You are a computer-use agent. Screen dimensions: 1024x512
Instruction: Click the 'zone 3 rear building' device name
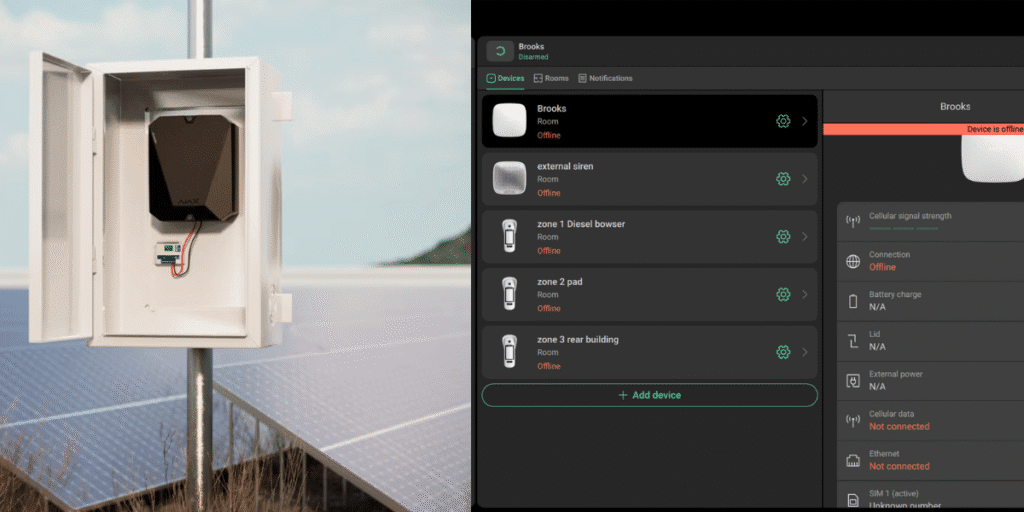click(x=578, y=340)
